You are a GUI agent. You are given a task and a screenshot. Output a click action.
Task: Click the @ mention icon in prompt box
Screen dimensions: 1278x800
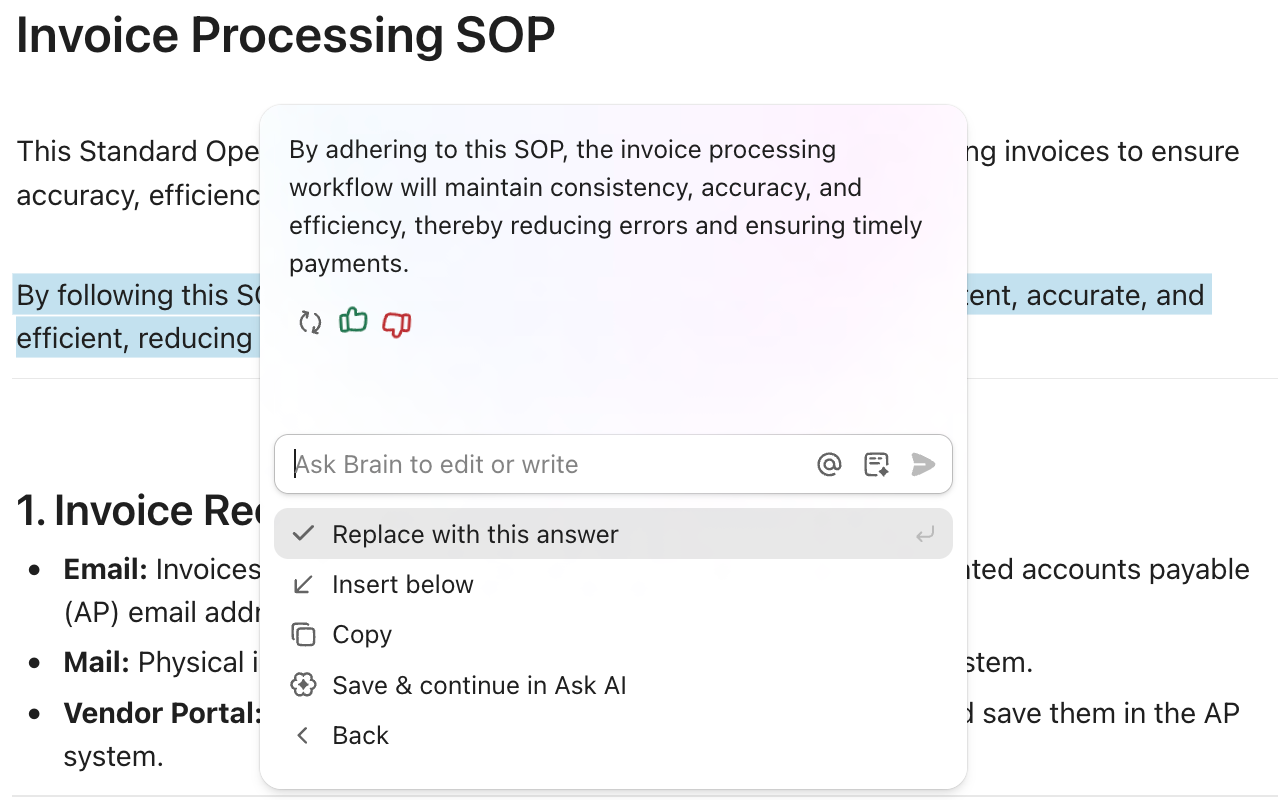point(829,464)
